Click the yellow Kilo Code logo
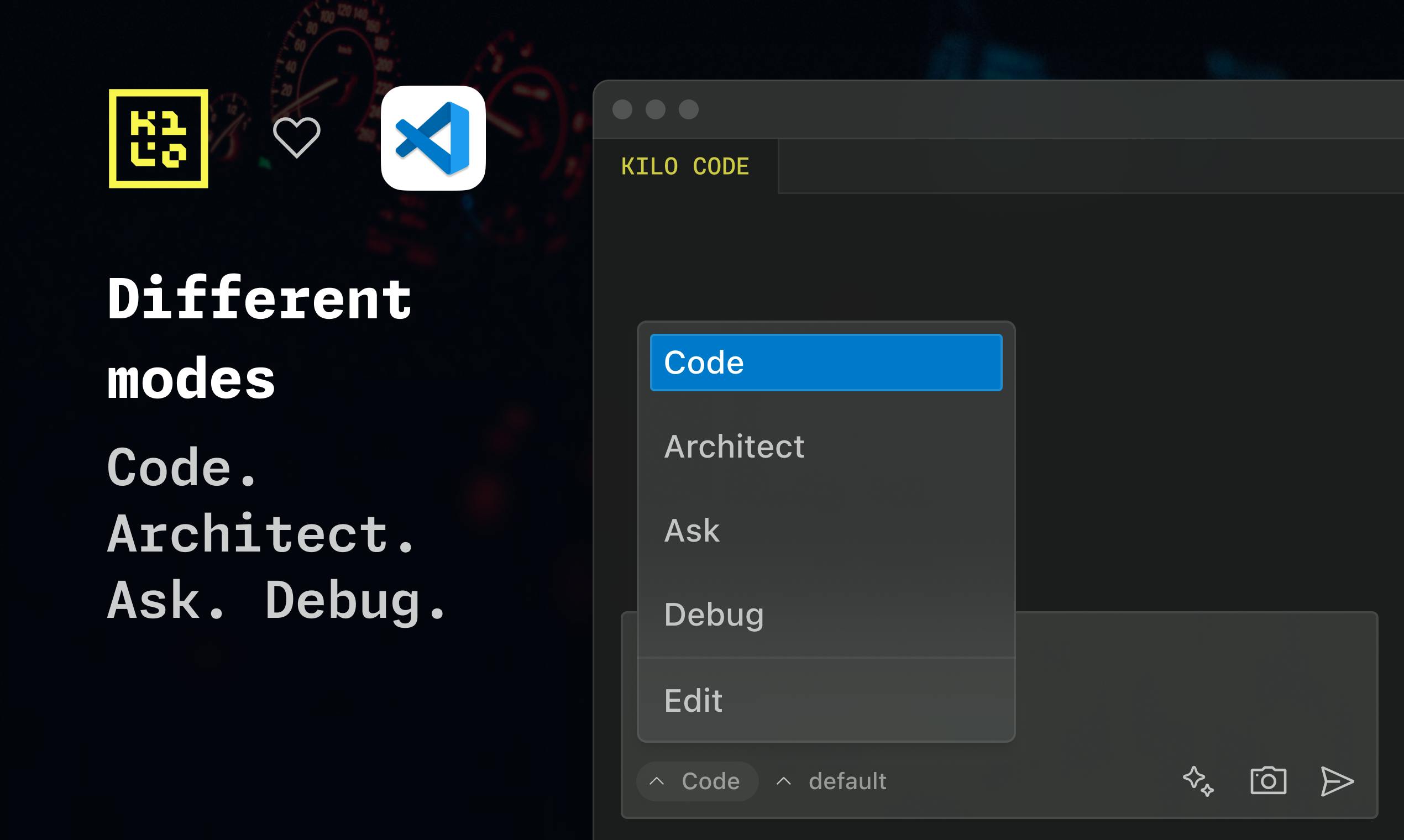This screenshot has height=840, width=1404. point(159,138)
